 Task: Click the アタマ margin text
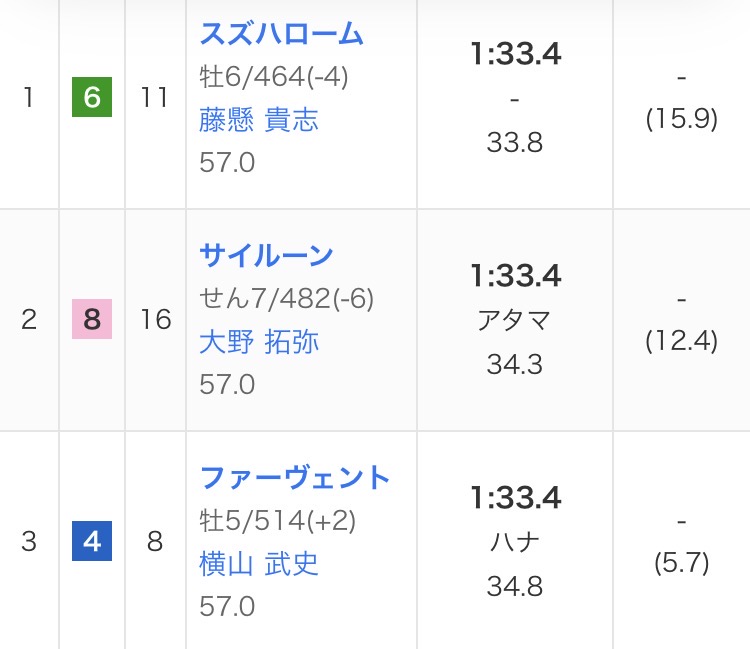tap(515, 320)
